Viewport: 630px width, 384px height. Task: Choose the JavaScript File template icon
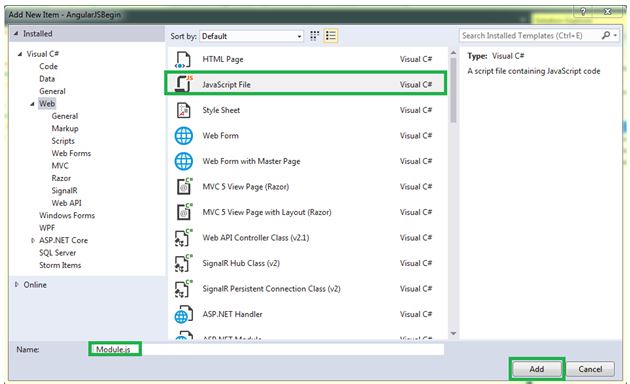(x=184, y=84)
